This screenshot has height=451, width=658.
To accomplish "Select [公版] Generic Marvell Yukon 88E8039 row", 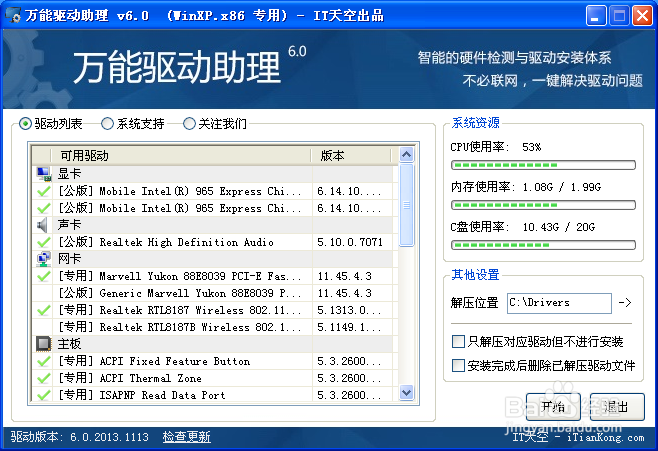I will 213,293.
